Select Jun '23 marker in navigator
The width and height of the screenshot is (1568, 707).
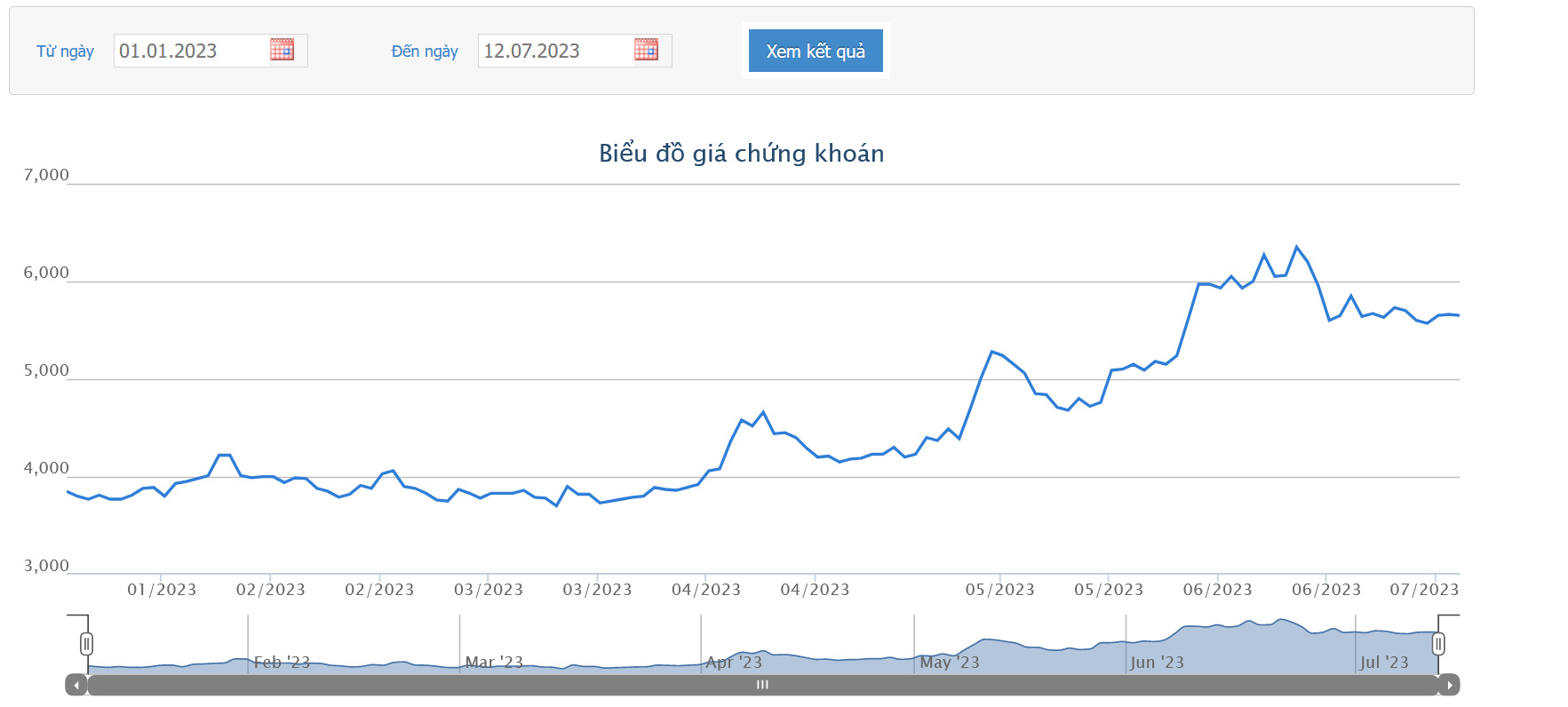pyautogui.click(x=1157, y=662)
